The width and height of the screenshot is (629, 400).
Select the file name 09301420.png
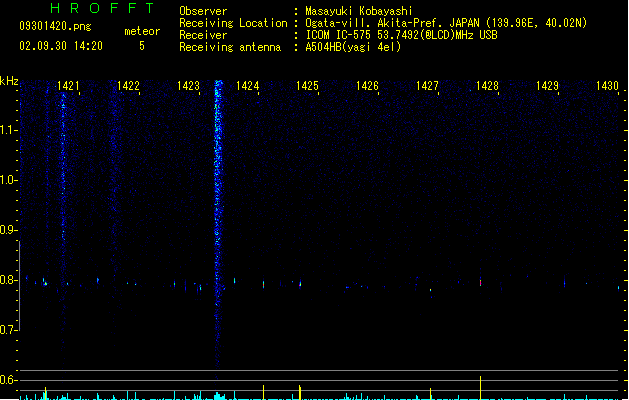55,26
